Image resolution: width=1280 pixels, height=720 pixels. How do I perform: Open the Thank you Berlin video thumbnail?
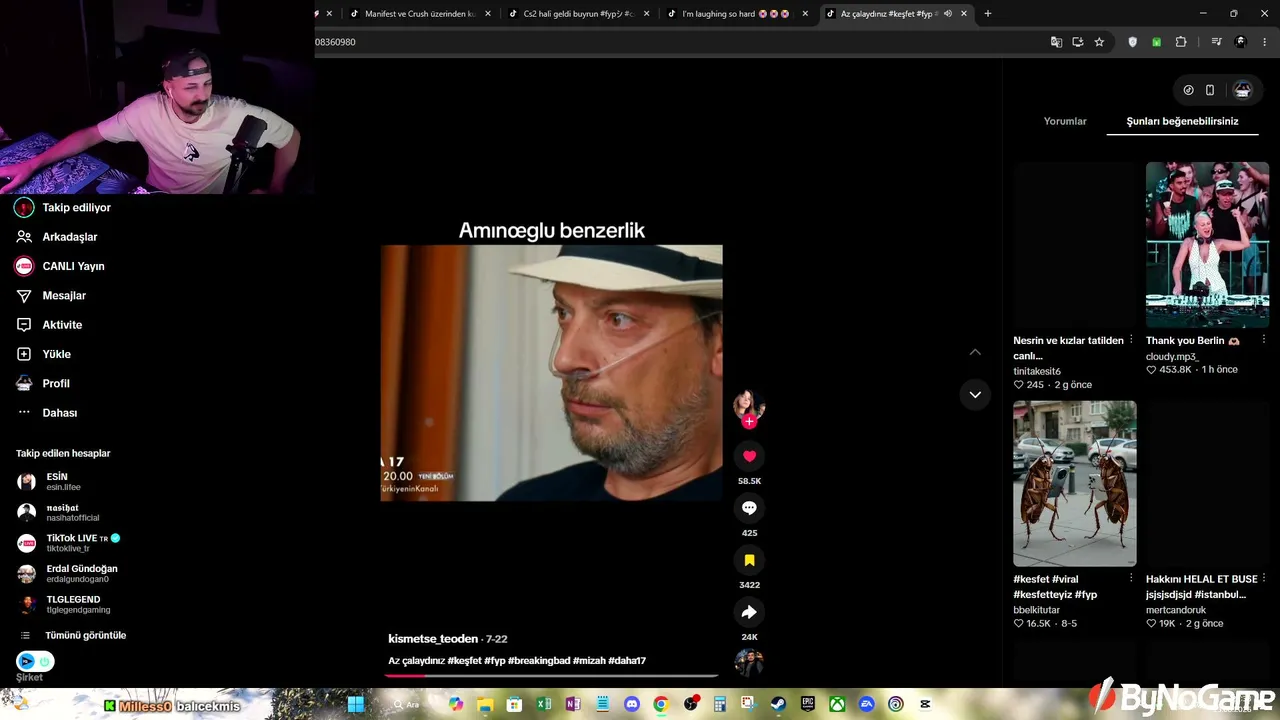click(x=1207, y=245)
